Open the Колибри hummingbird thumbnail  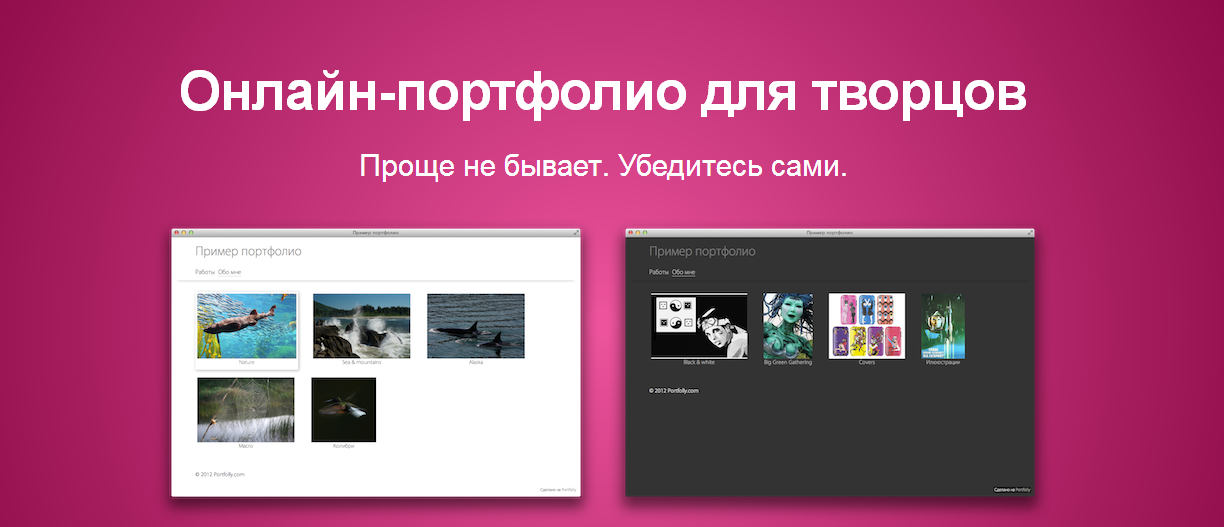coord(343,410)
